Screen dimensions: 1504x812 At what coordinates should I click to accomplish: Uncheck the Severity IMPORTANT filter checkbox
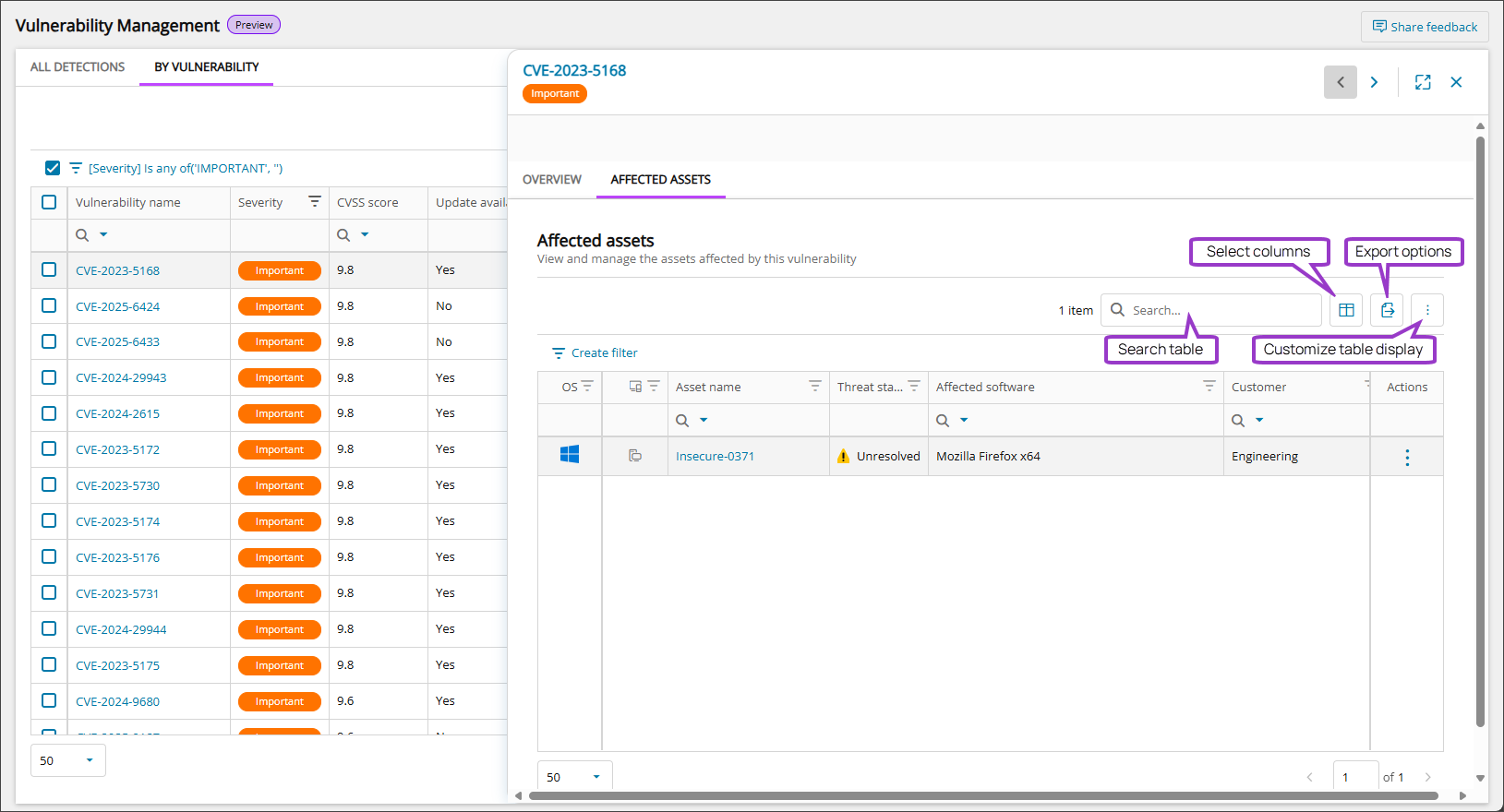click(x=53, y=168)
